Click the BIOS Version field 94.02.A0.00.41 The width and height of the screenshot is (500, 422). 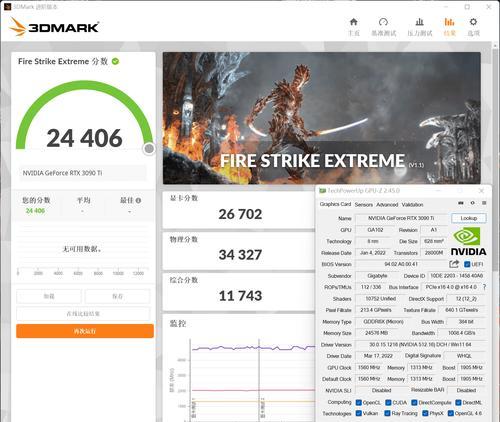coord(401,264)
